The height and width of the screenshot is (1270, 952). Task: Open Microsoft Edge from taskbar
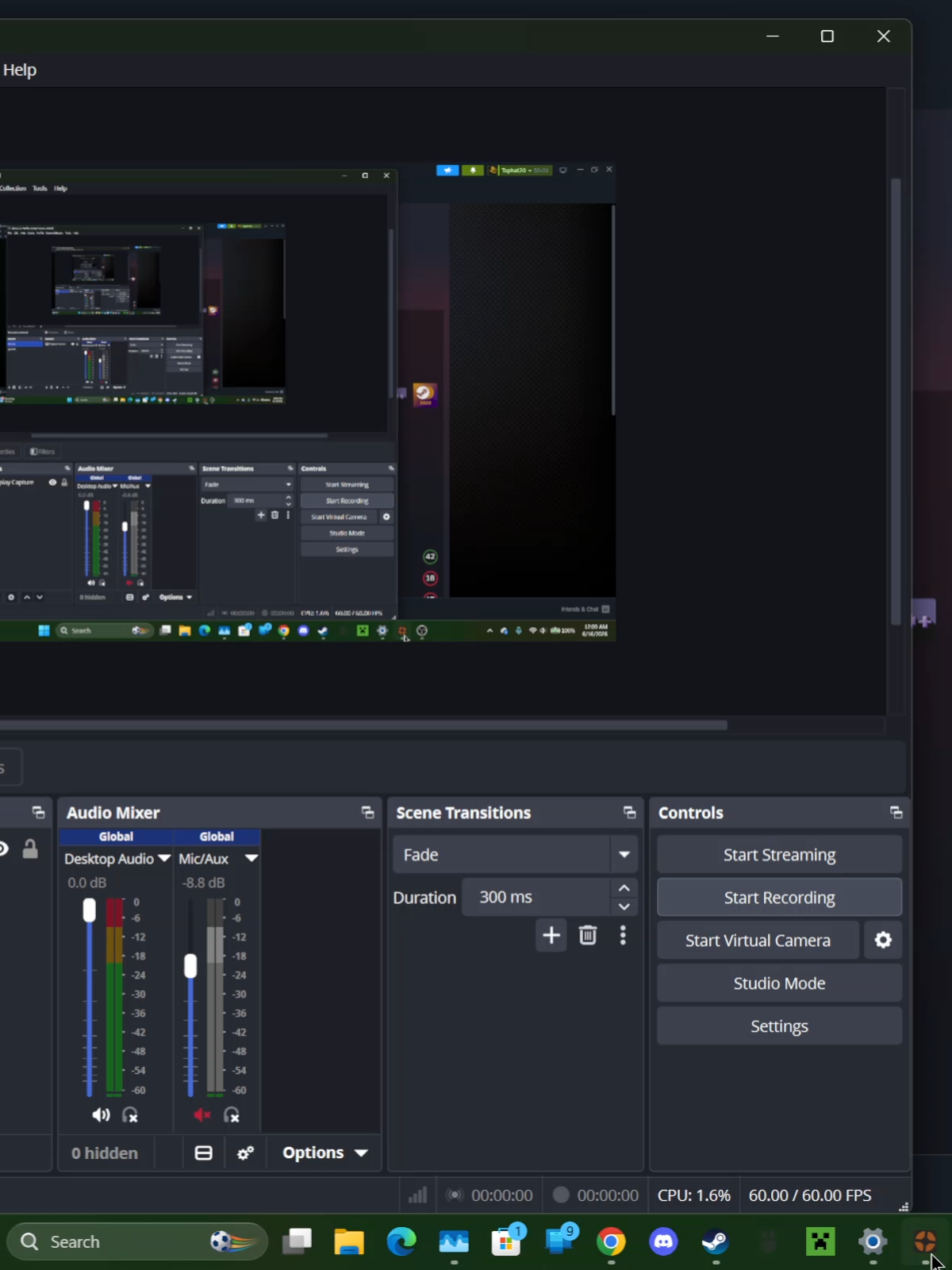(x=401, y=1242)
